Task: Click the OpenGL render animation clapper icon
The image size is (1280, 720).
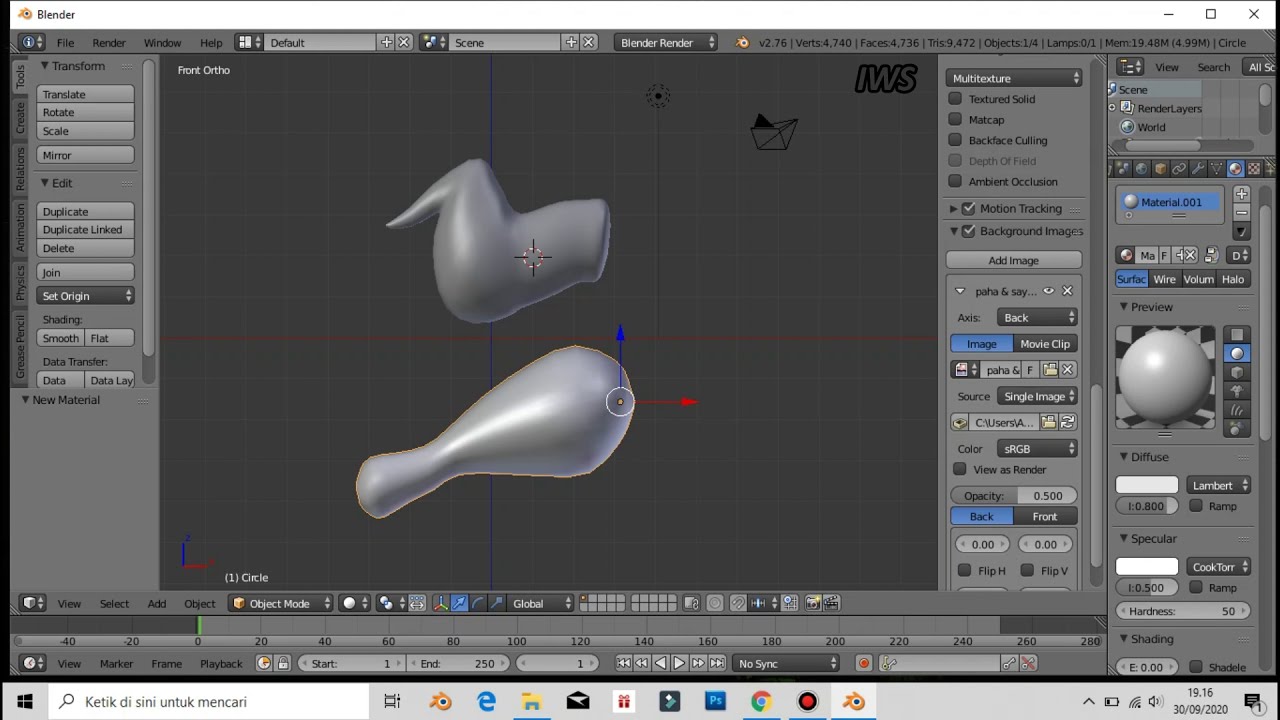Action: [831, 603]
